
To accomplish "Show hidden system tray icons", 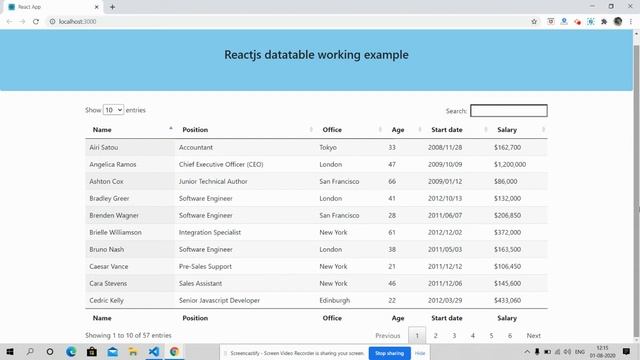I will (527, 352).
